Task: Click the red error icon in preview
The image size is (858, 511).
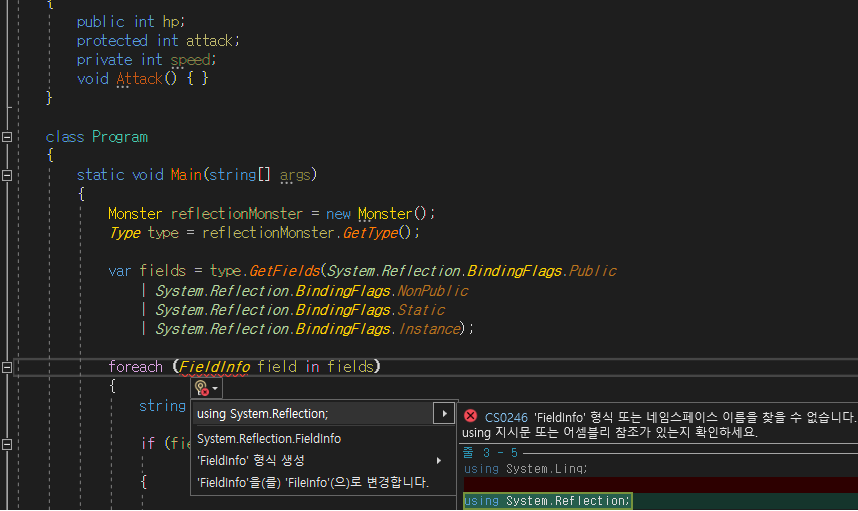Action: tap(470, 416)
